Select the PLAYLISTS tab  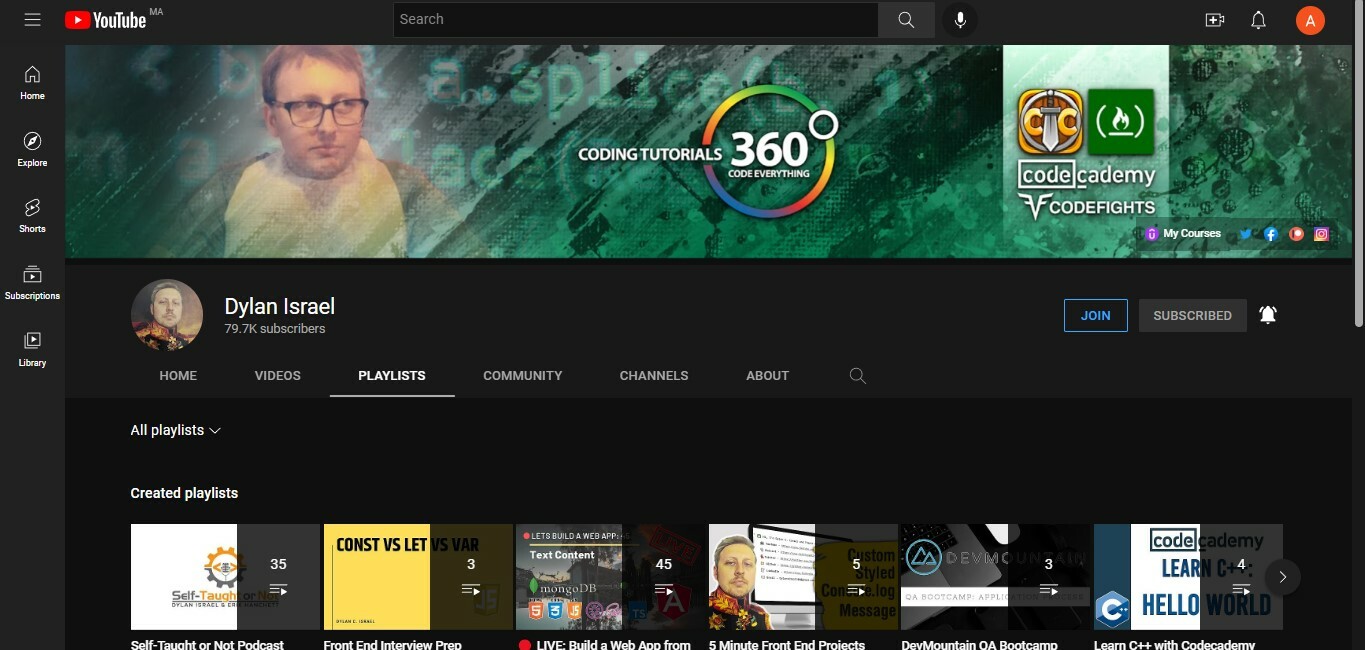coord(392,376)
